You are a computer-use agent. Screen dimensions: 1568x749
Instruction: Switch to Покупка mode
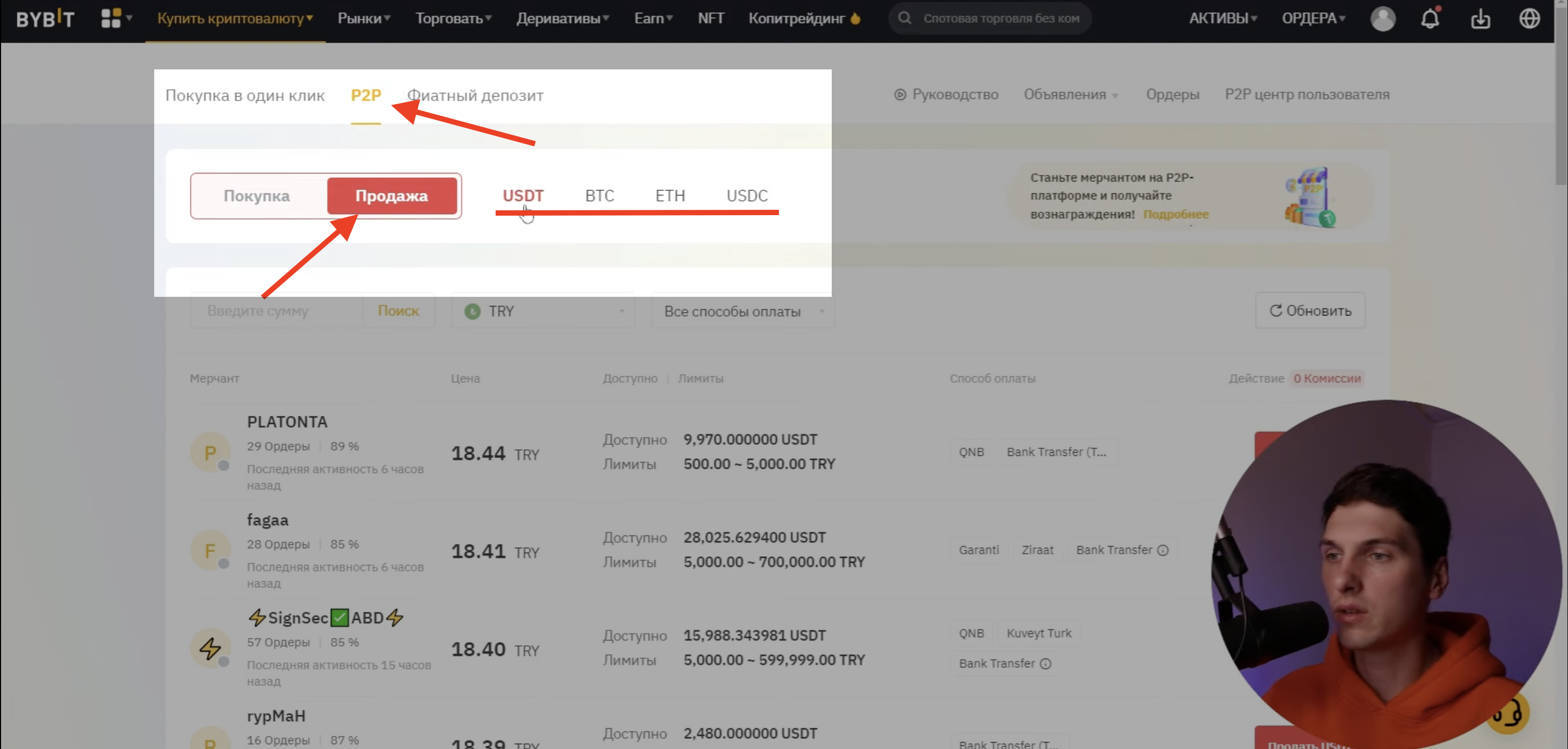(x=256, y=196)
